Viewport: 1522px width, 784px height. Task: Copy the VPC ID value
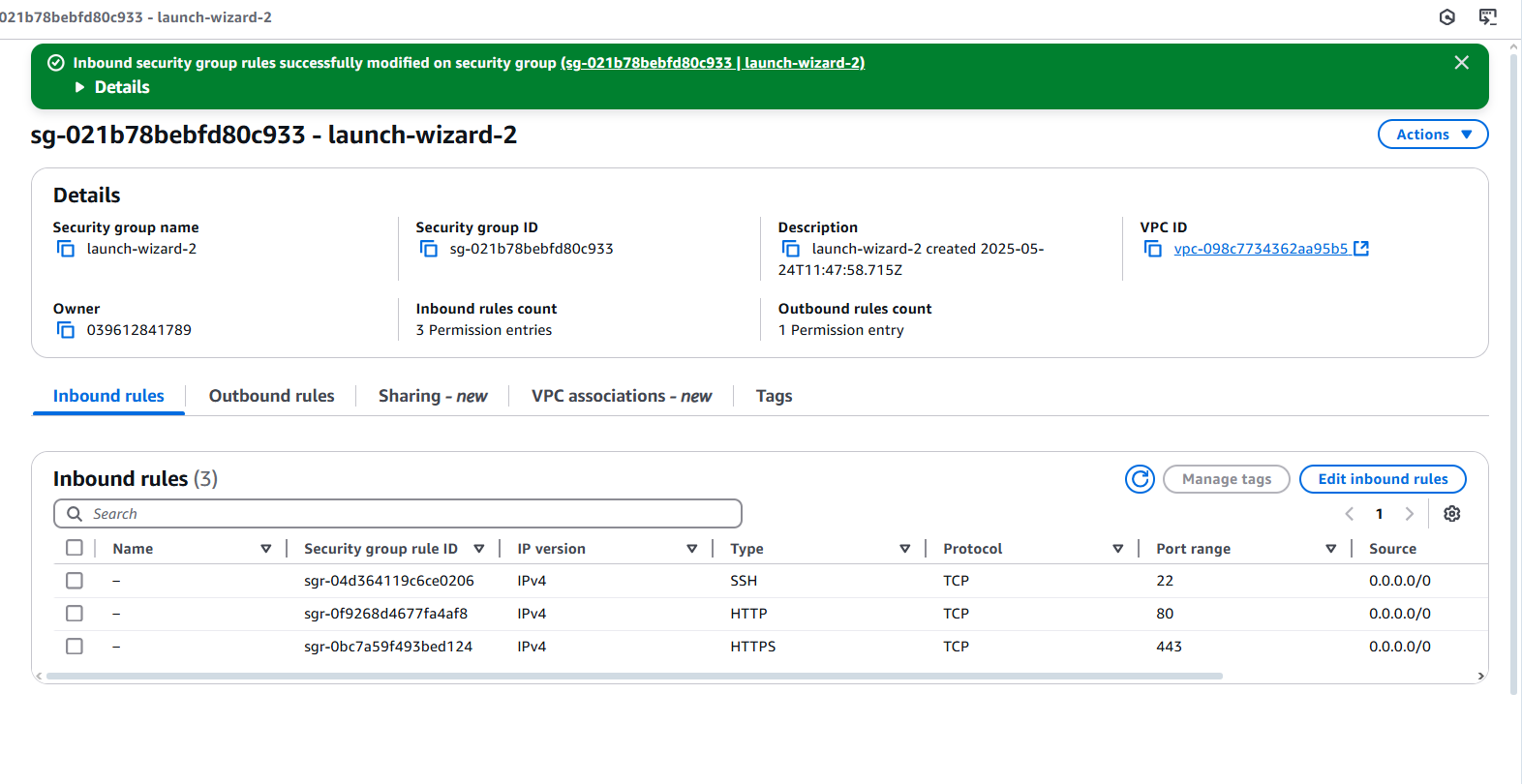click(x=1152, y=250)
